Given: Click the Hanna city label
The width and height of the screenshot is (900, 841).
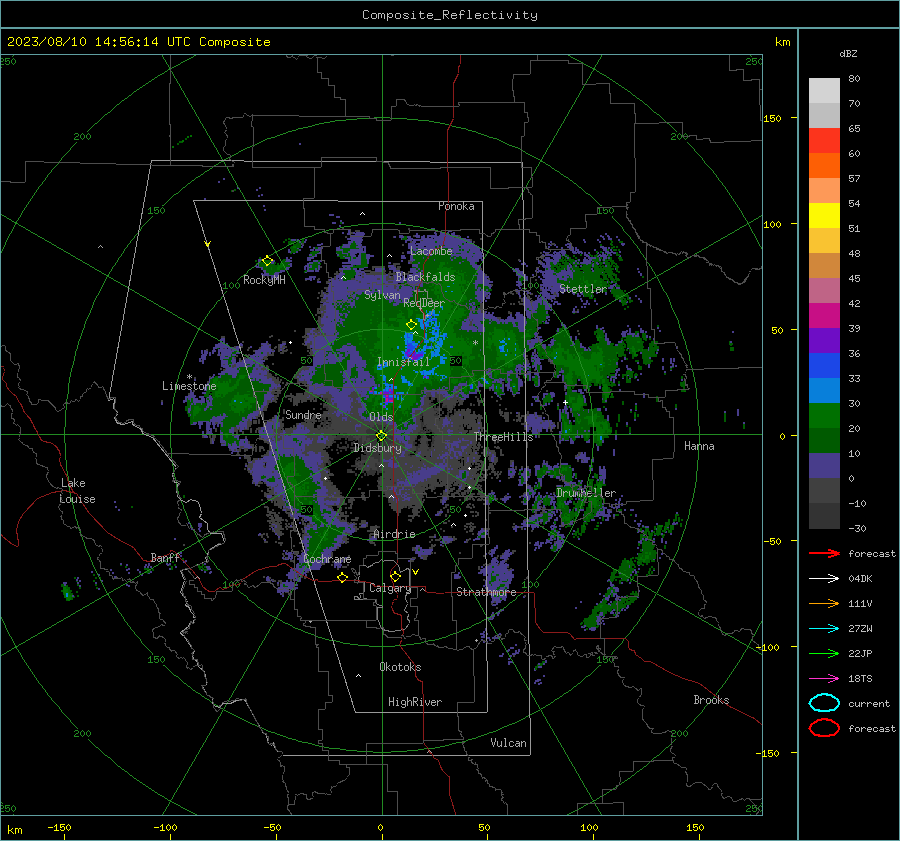Looking at the screenshot, I should 699,446.
